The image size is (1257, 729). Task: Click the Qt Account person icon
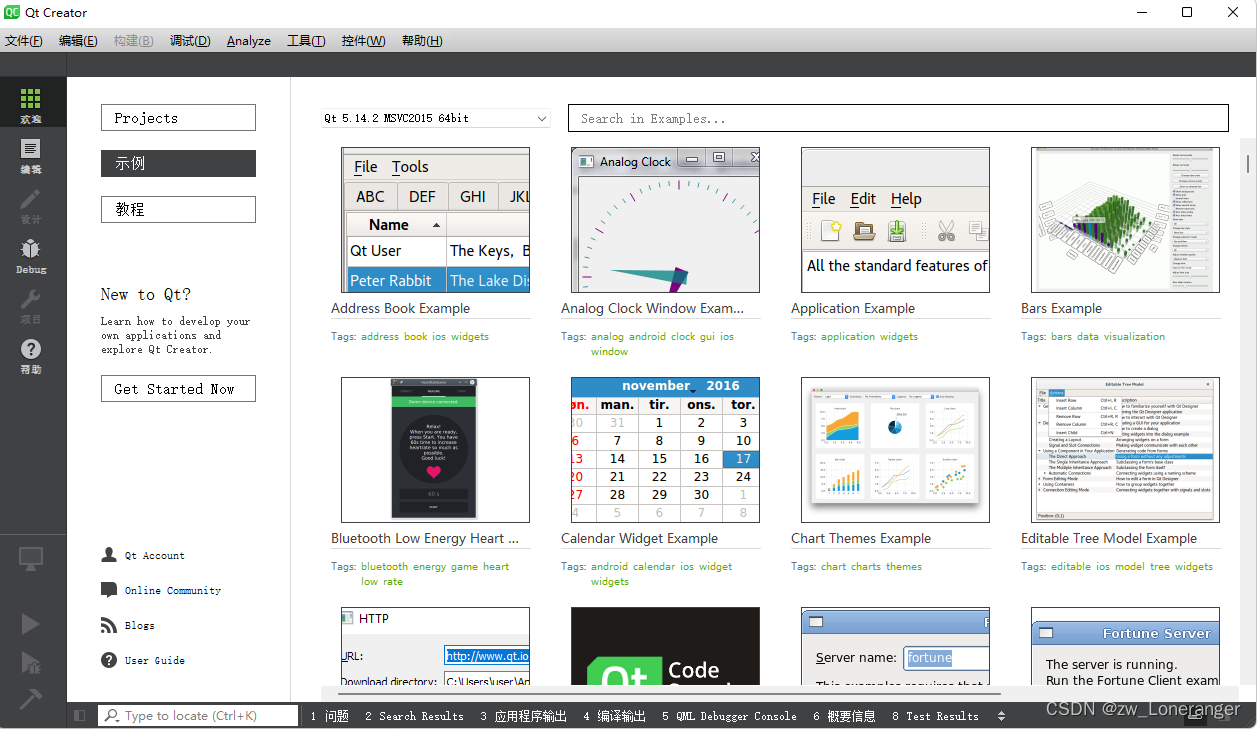coord(109,555)
